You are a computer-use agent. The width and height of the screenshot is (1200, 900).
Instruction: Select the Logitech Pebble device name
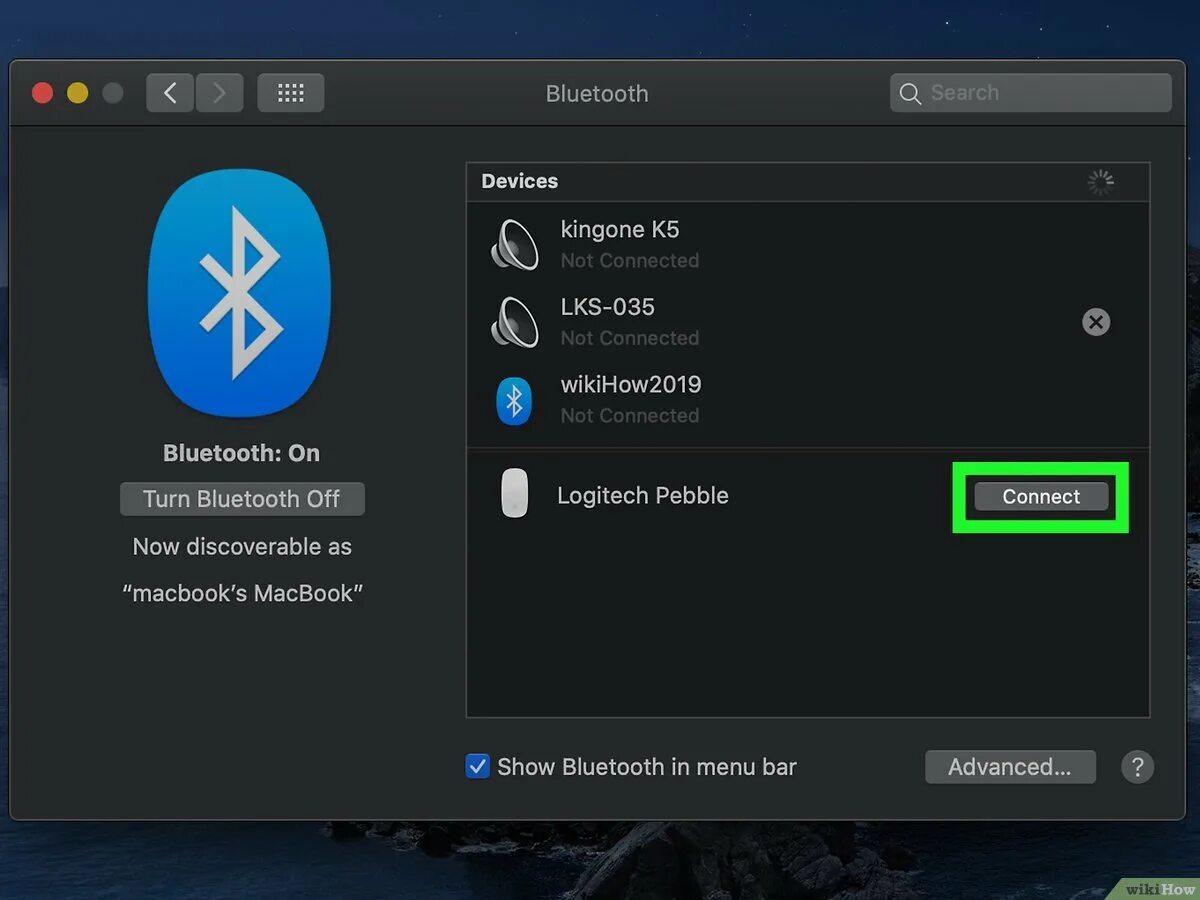tap(643, 496)
